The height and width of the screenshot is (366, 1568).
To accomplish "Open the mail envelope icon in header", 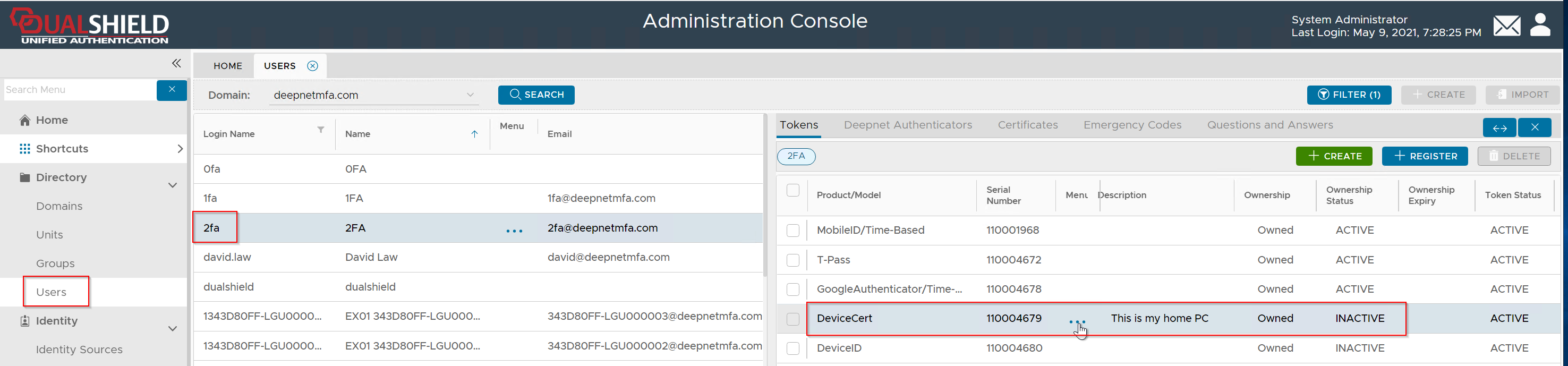I will [1506, 25].
